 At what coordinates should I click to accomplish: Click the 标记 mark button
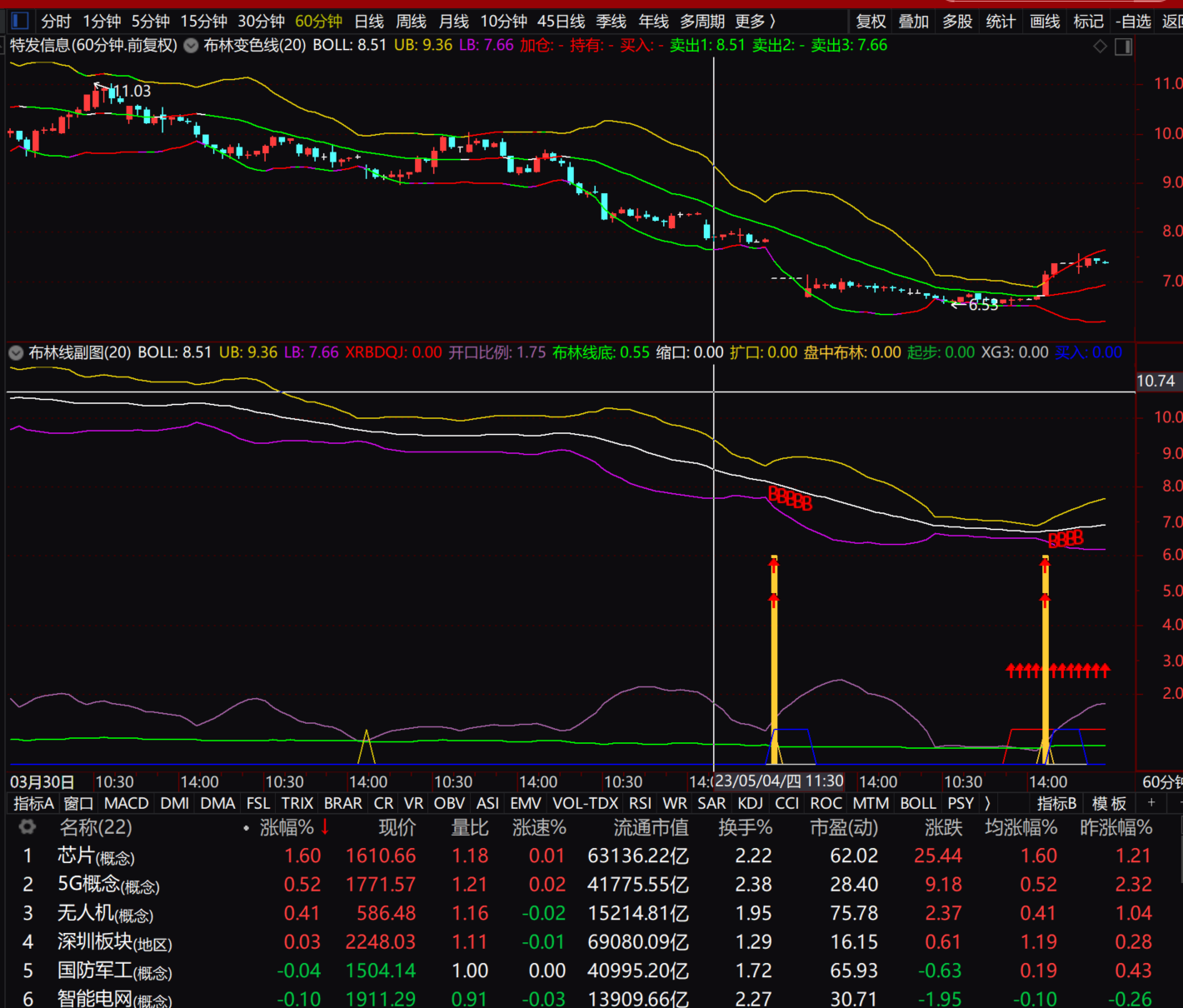pyautogui.click(x=1088, y=21)
